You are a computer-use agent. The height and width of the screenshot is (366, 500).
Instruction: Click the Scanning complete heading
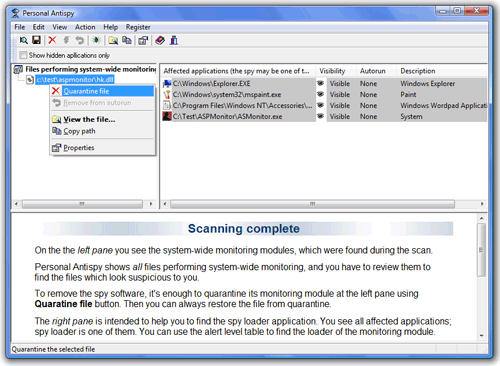click(x=244, y=229)
